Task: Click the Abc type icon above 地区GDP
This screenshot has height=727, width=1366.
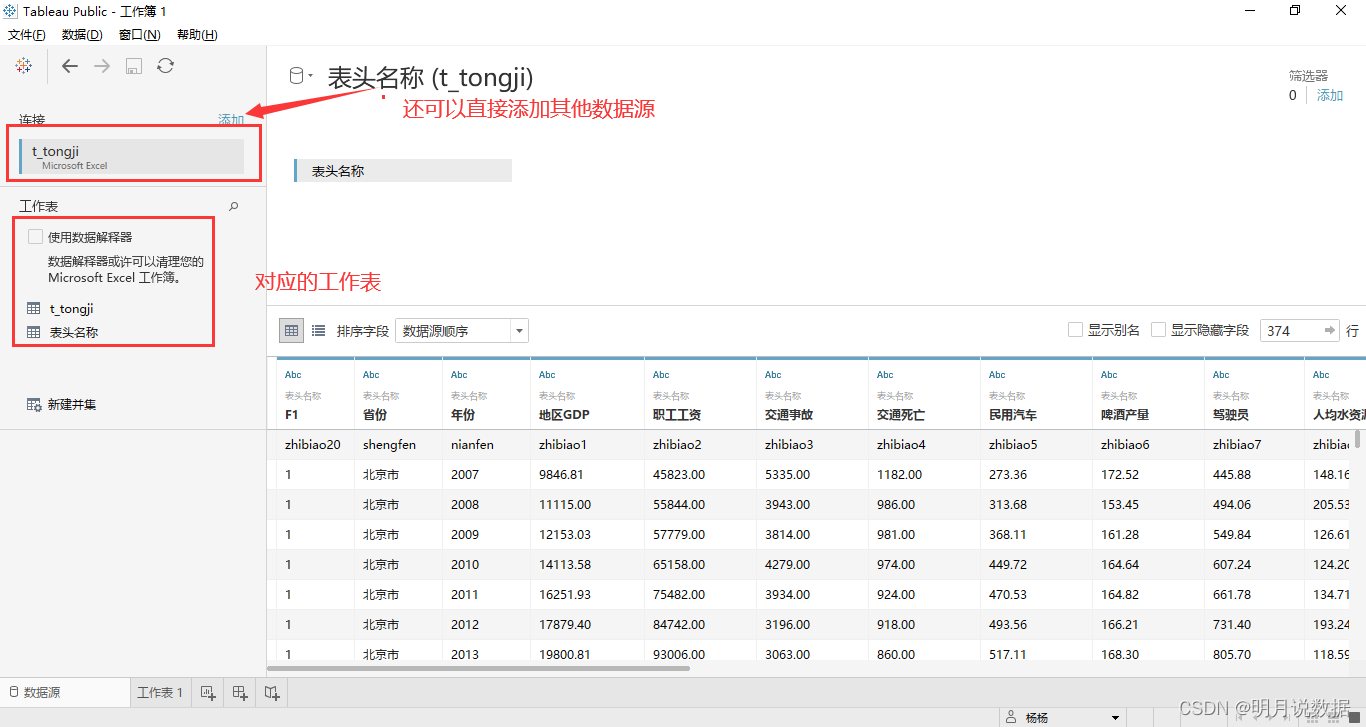Action: (547, 375)
